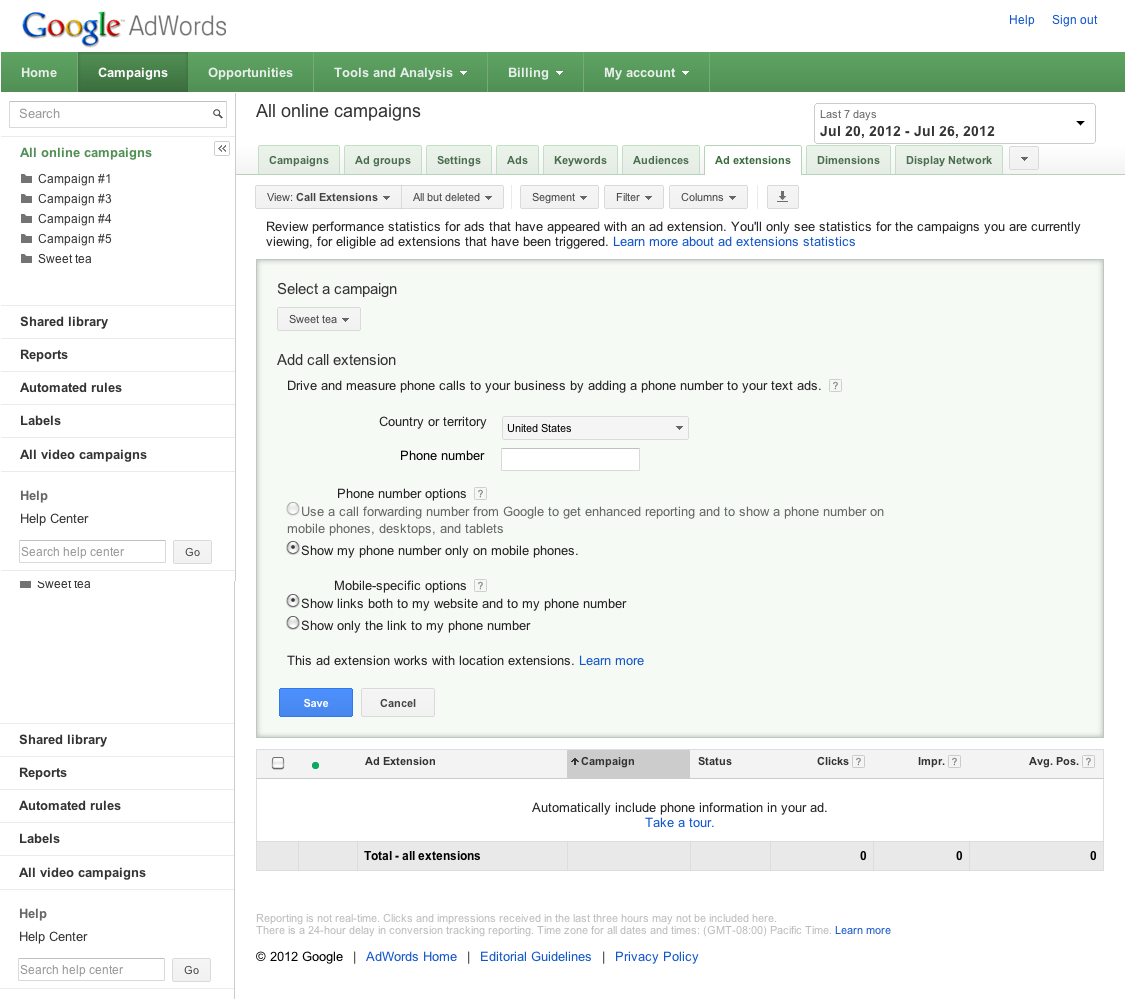
Task: Select 'Show only the link to my phone number'
Action: (293, 623)
